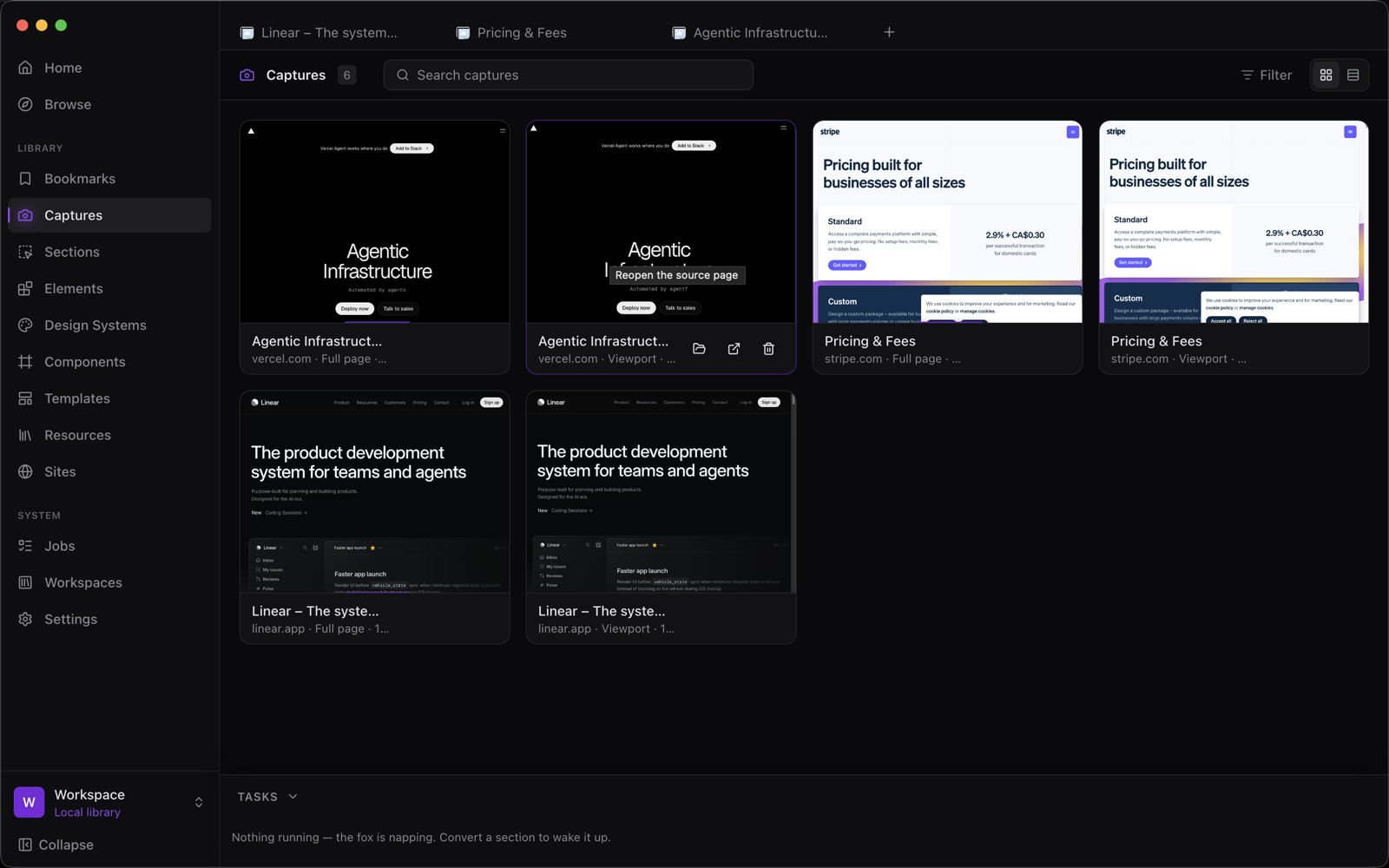This screenshot has width=1389, height=868.
Task: Focus the Search captures field
Action: (x=569, y=76)
